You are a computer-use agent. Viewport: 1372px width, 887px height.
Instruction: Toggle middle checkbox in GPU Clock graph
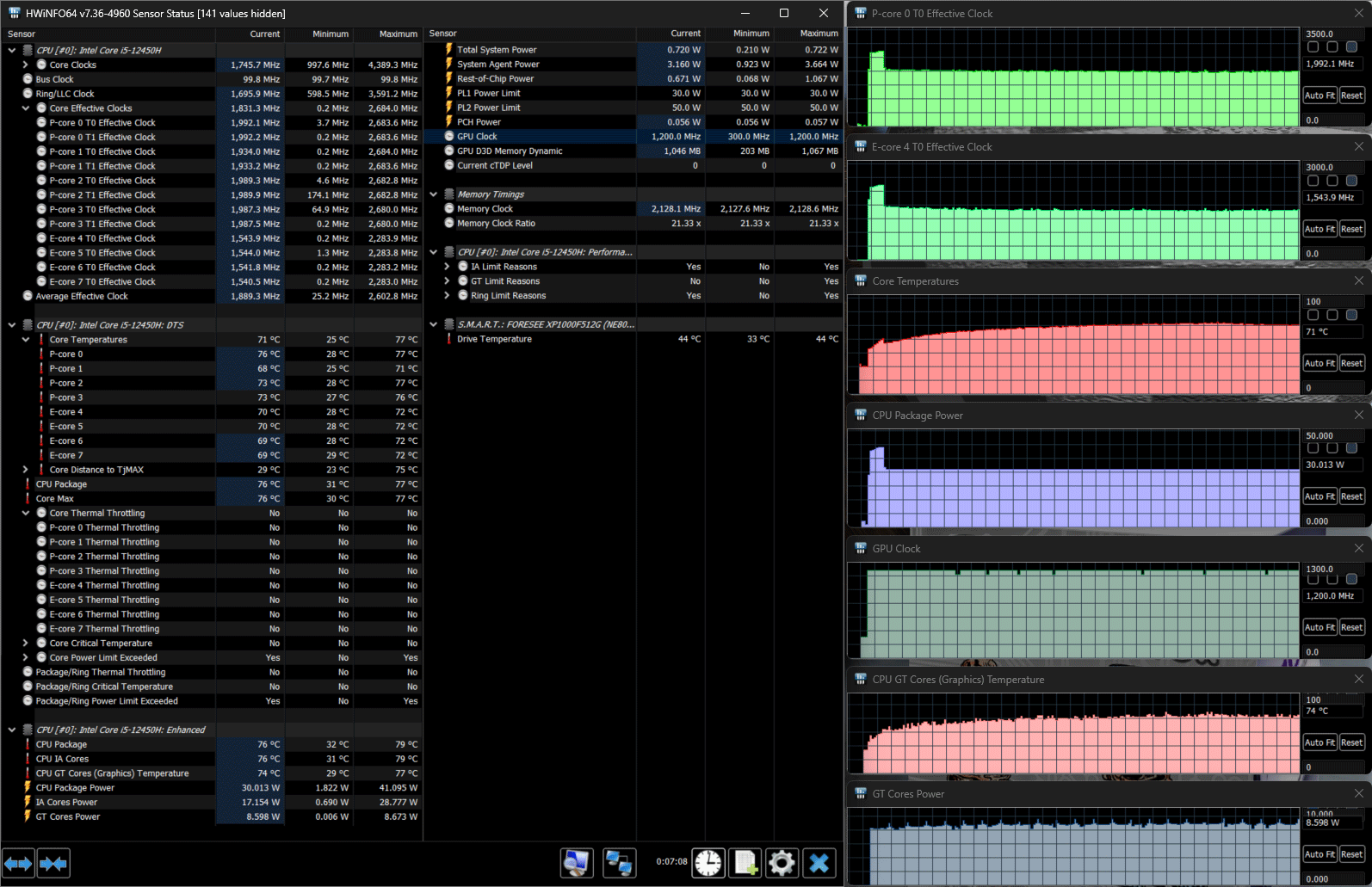[1332, 579]
